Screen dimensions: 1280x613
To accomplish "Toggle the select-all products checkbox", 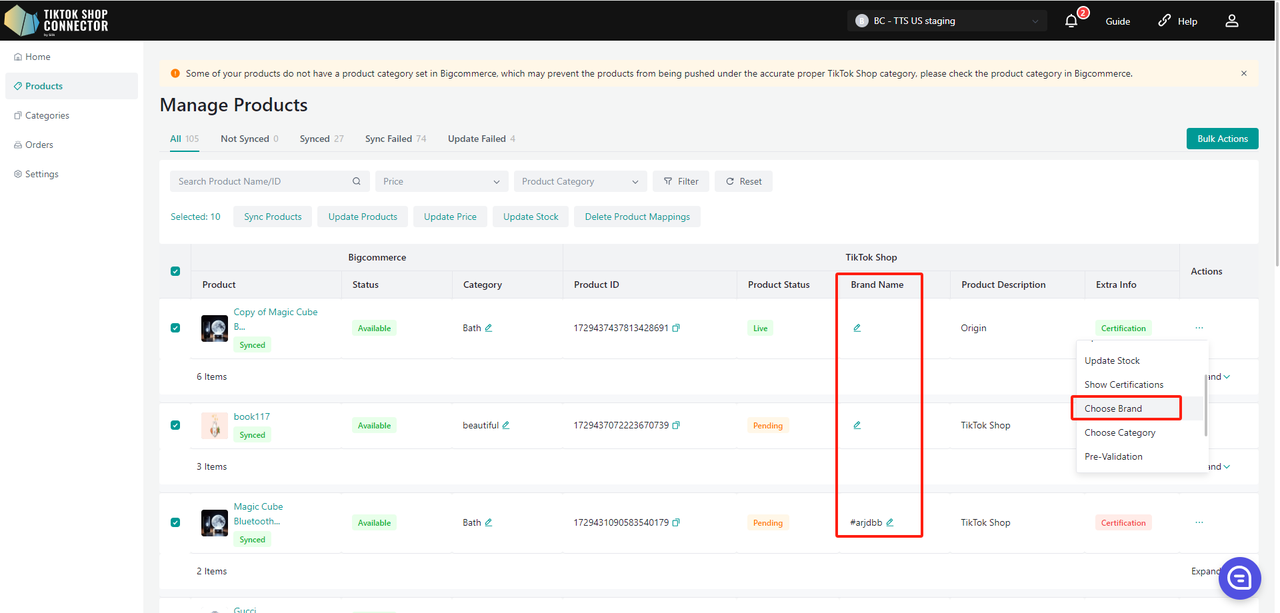I will [x=176, y=271].
